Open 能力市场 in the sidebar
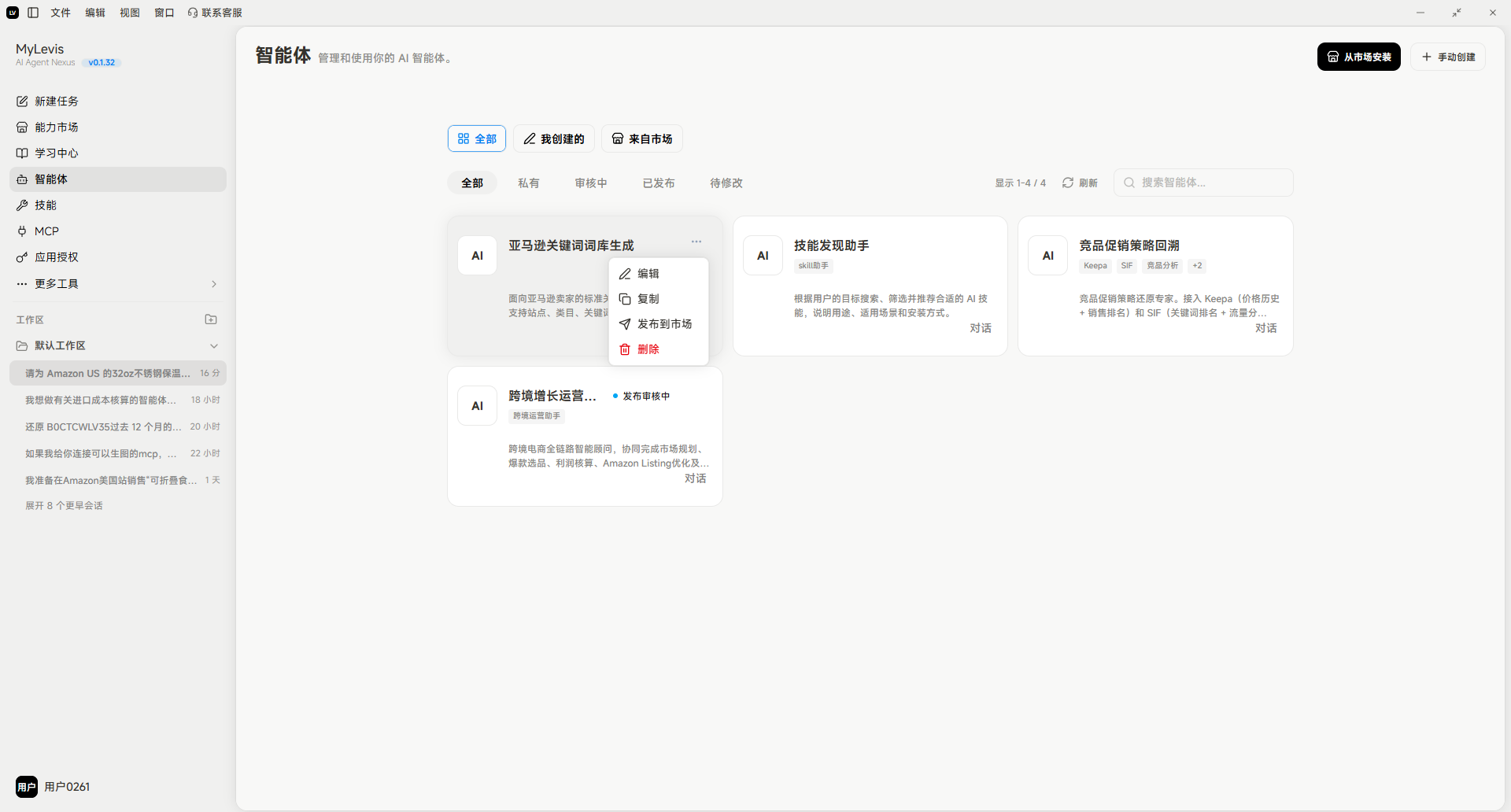The width and height of the screenshot is (1511, 812). pyautogui.click(x=118, y=127)
